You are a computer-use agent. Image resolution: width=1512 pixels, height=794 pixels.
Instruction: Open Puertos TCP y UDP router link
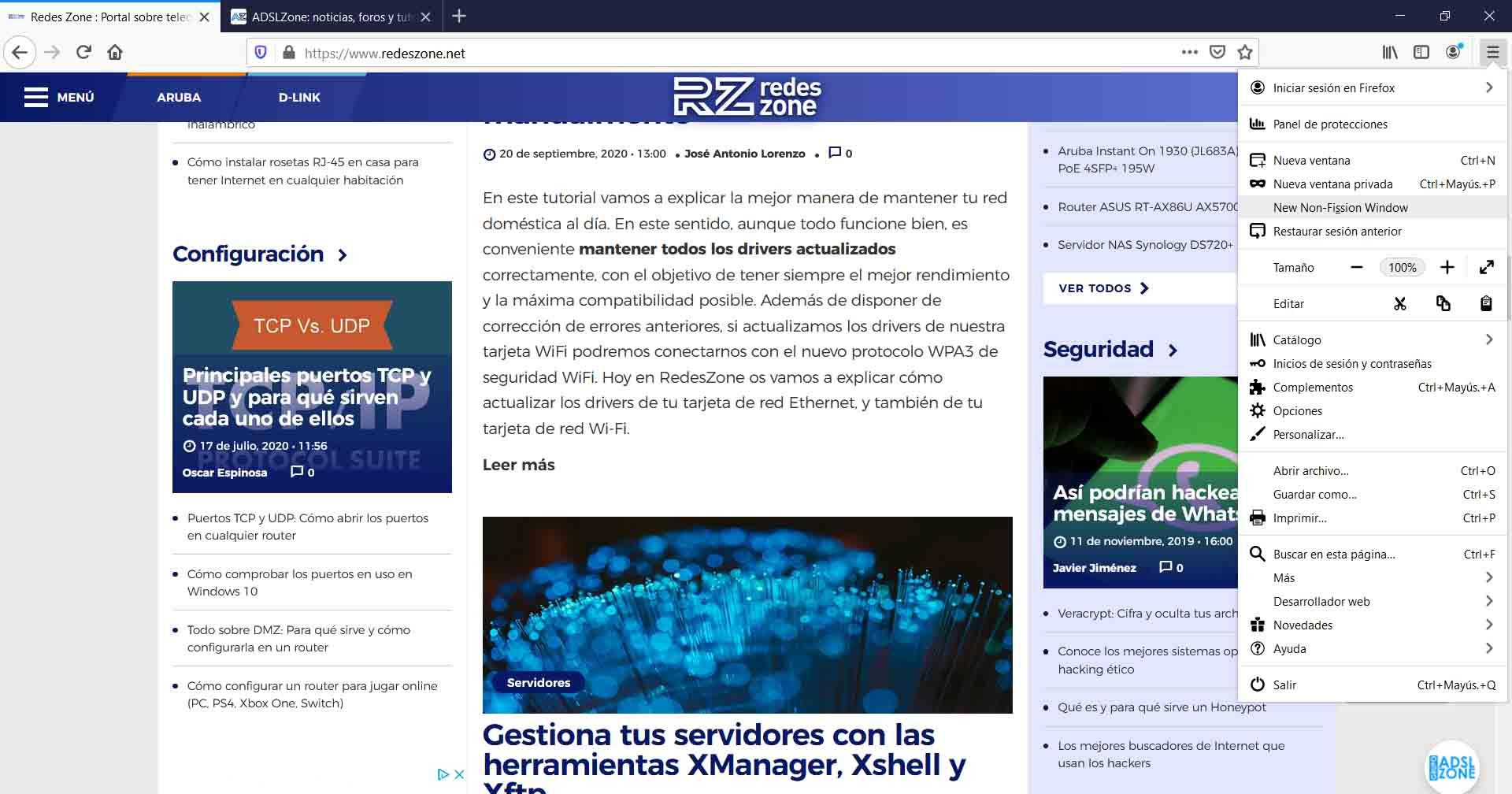pos(308,526)
